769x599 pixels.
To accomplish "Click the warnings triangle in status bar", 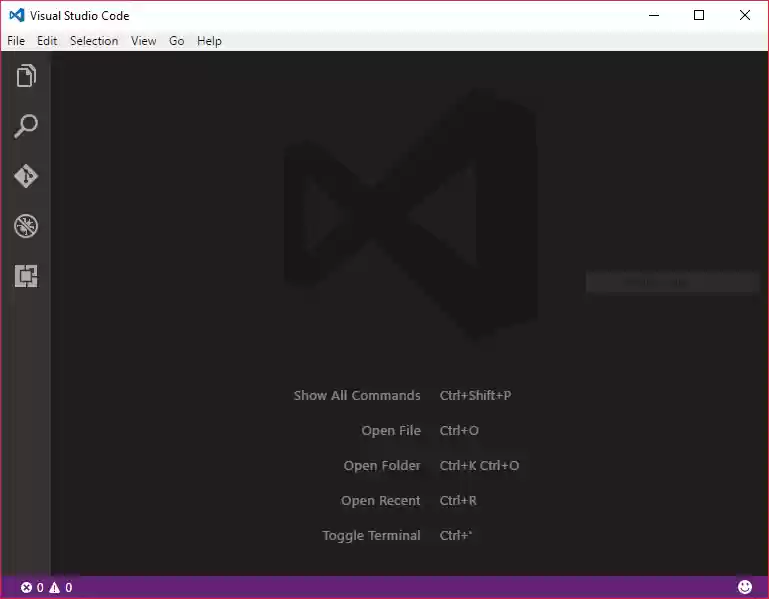I will tap(54, 587).
